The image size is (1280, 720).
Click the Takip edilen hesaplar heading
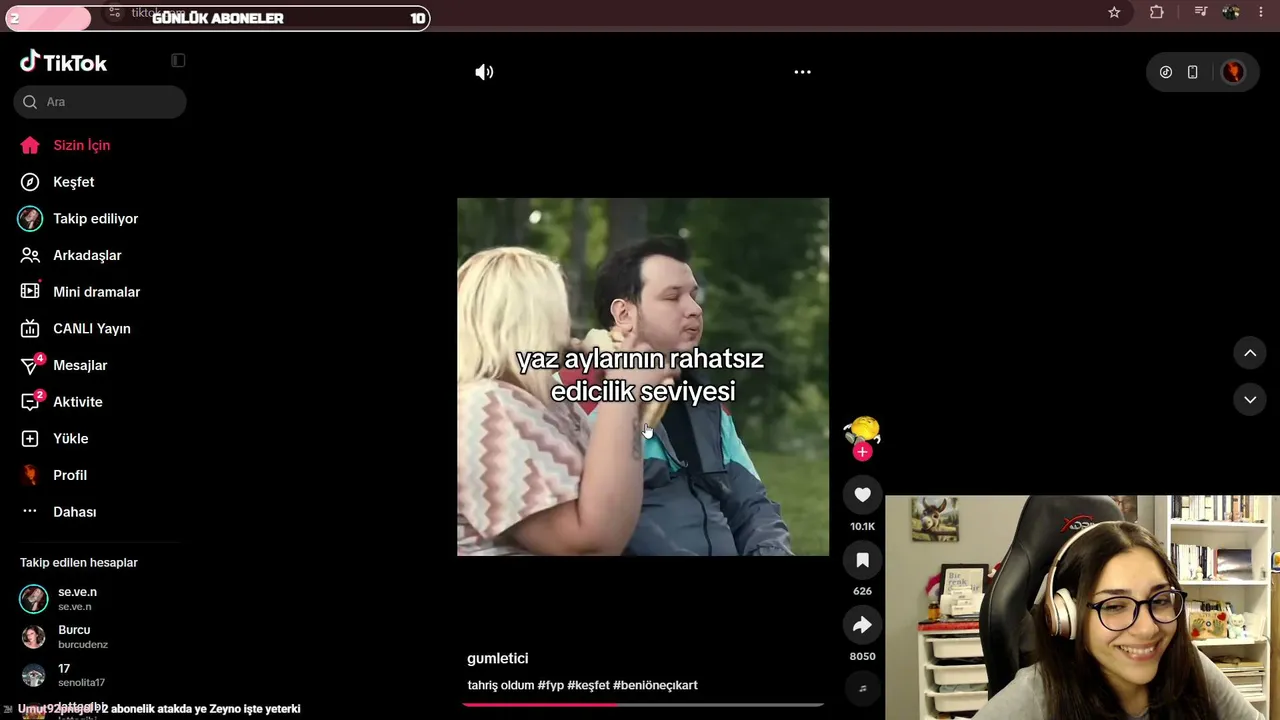(79, 563)
